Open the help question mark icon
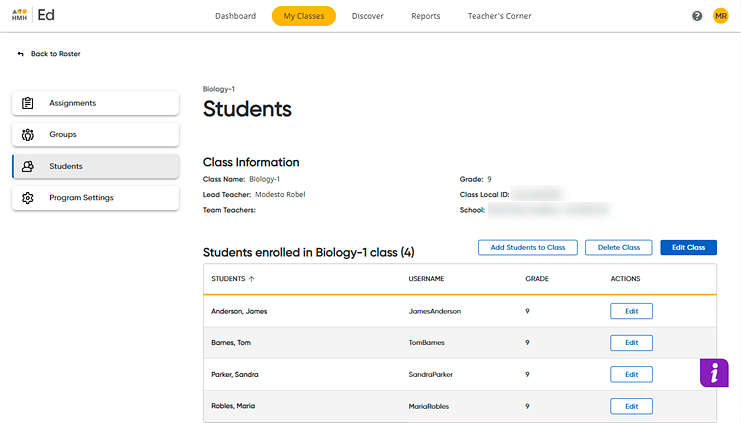Screen dimensions: 741x423 pyautogui.click(x=697, y=16)
